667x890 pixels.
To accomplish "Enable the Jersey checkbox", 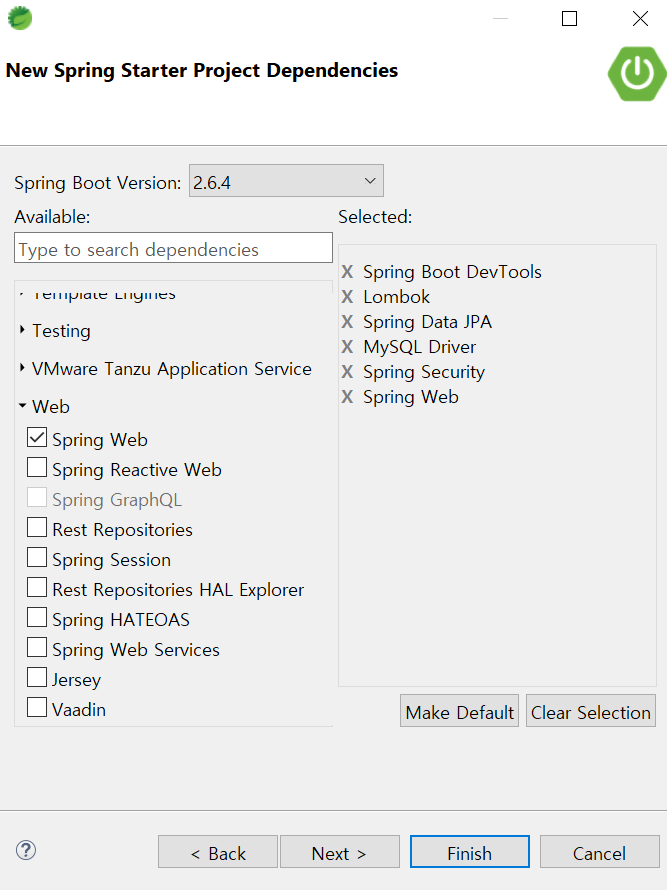I will (37, 678).
